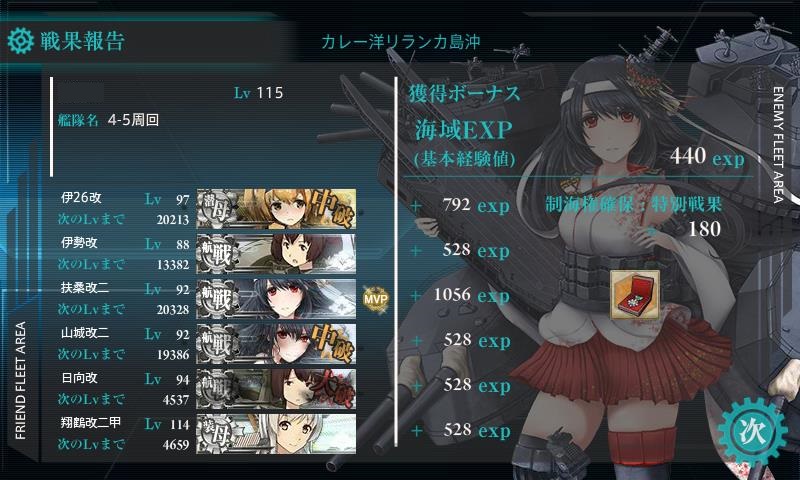
Task: Click the 中破 damage mark on 伊26改
Action: [x=332, y=208]
